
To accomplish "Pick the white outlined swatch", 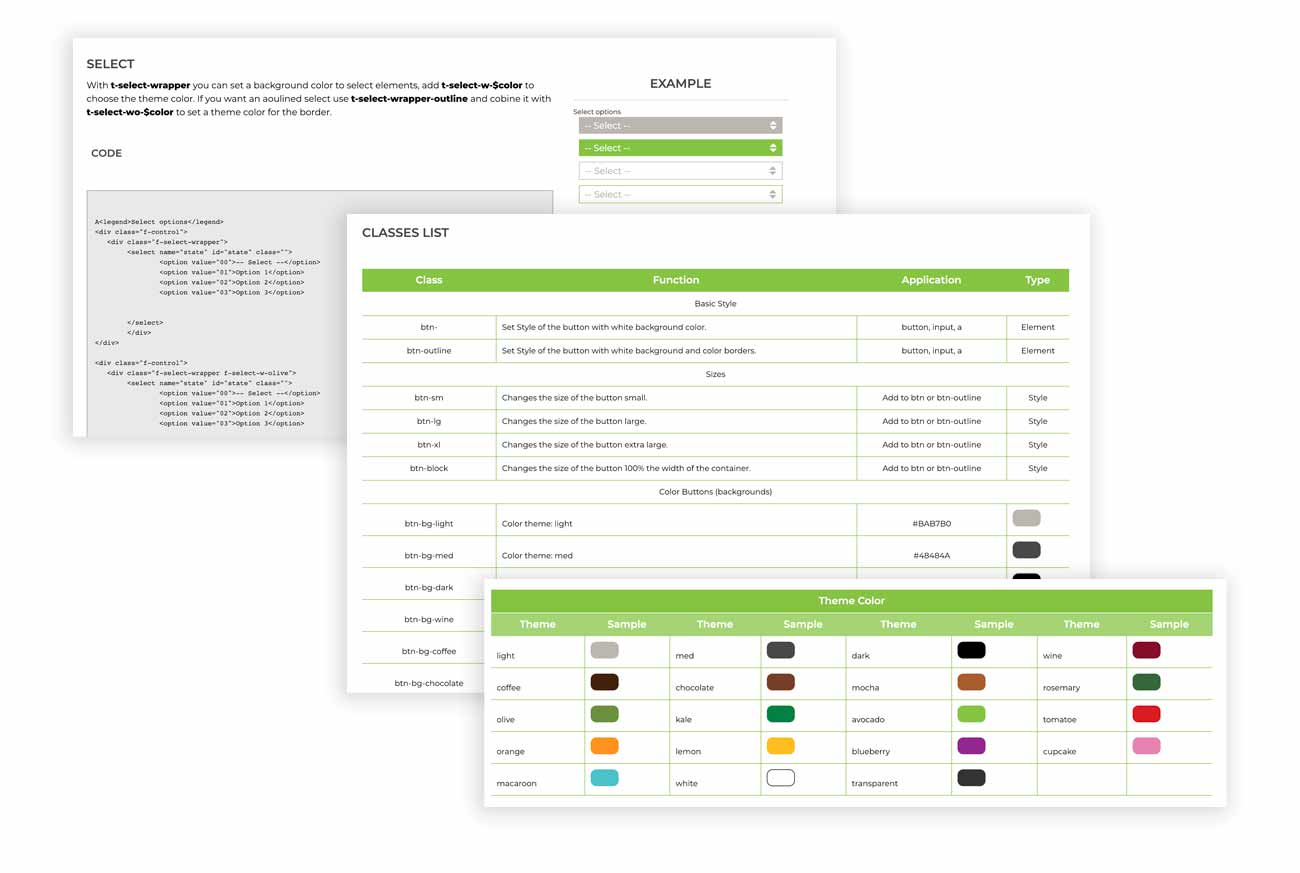I will pyautogui.click(x=780, y=778).
